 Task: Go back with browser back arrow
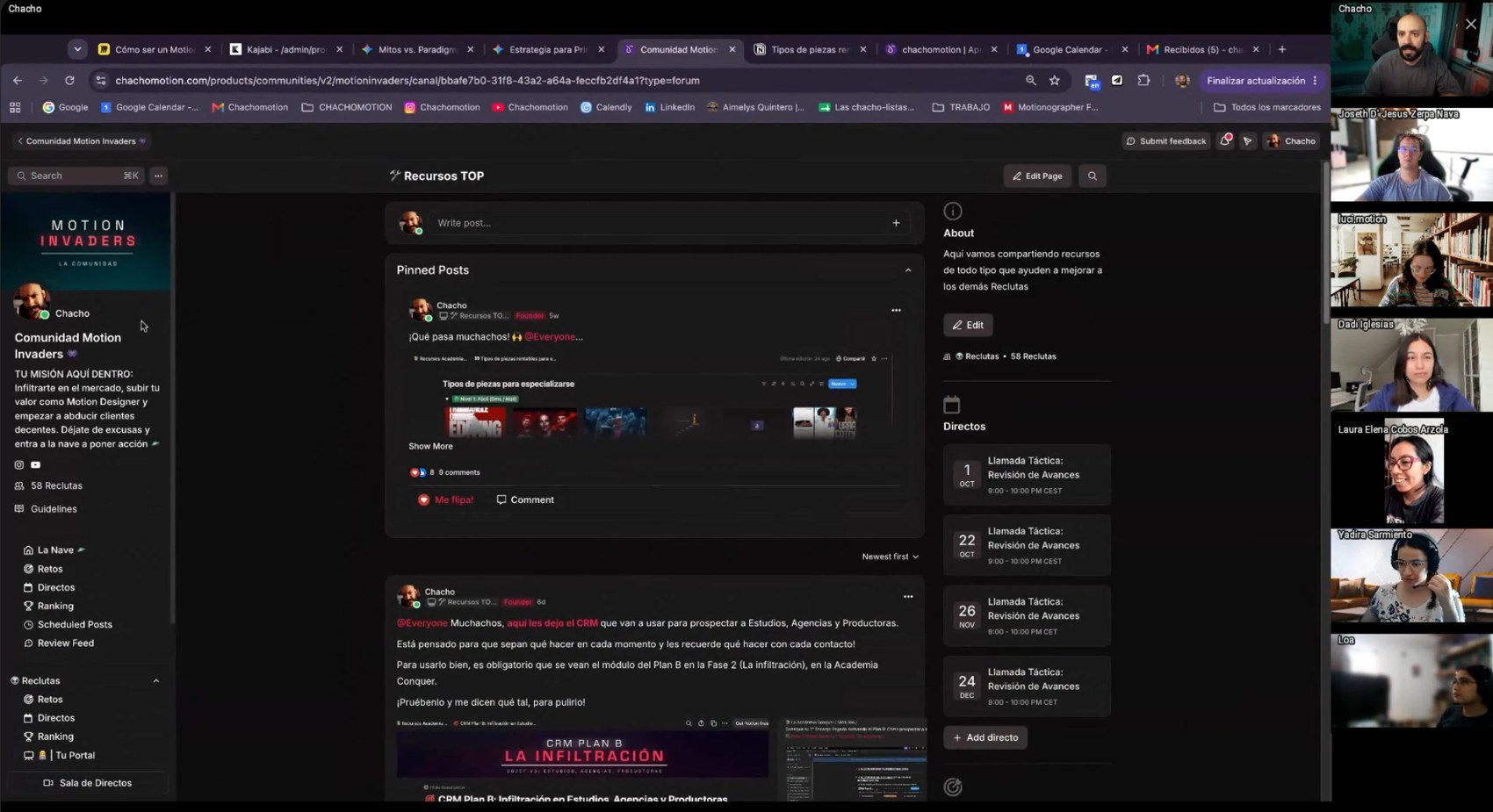(x=18, y=80)
